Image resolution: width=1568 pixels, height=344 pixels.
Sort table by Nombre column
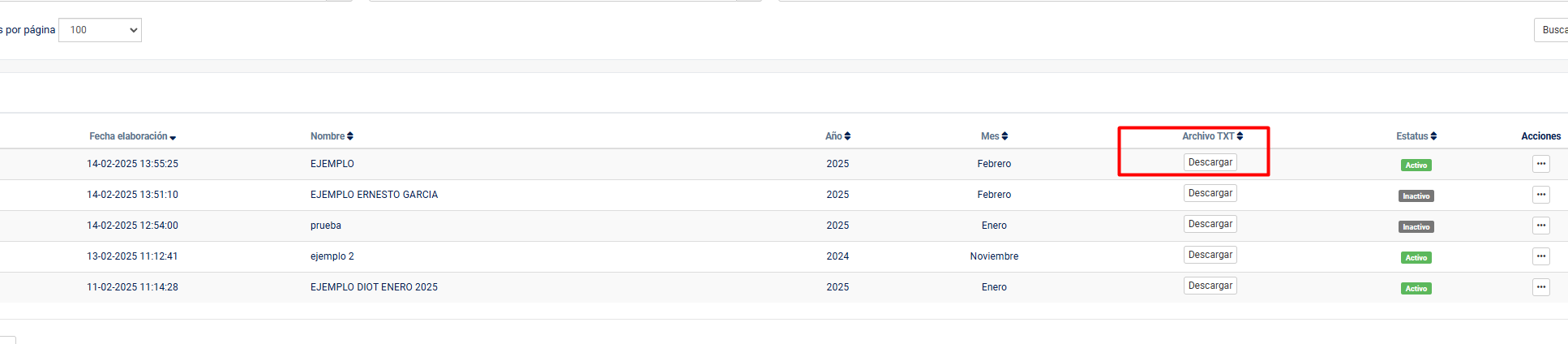point(332,136)
